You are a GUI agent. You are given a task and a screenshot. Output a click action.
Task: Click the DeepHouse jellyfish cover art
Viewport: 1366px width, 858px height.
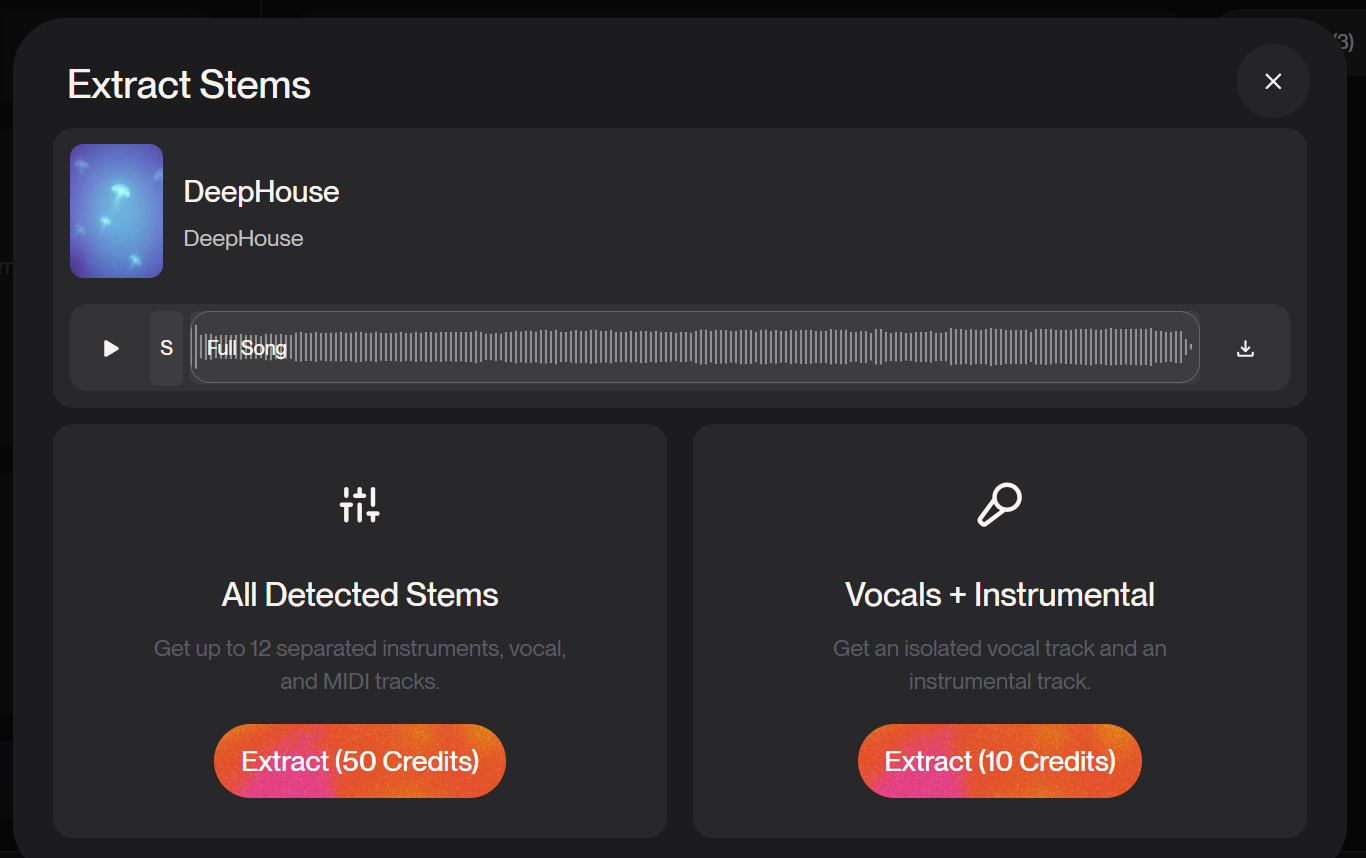[116, 211]
